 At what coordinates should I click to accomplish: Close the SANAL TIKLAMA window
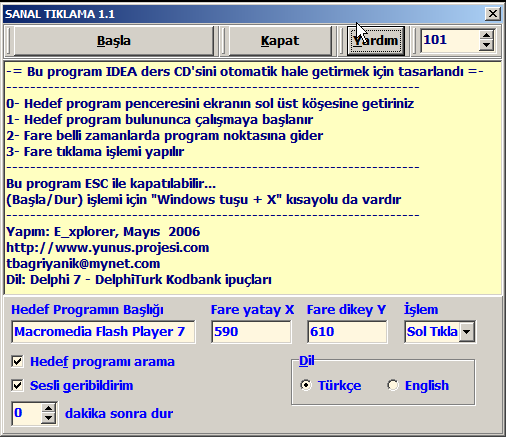[493, 14]
